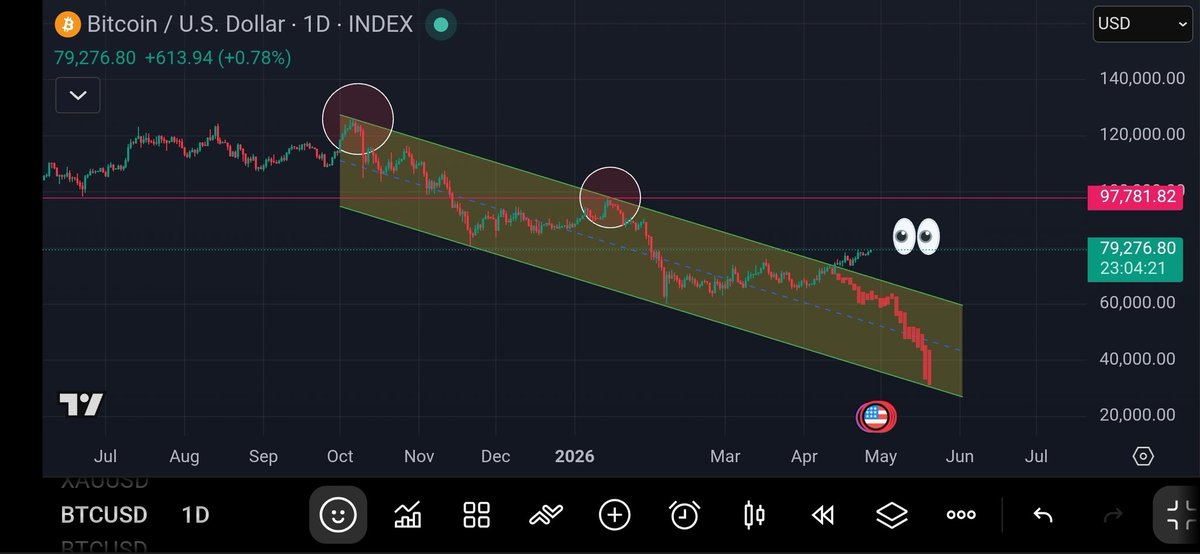Create an alert with the clock icon

pyautogui.click(x=684, y=515)
